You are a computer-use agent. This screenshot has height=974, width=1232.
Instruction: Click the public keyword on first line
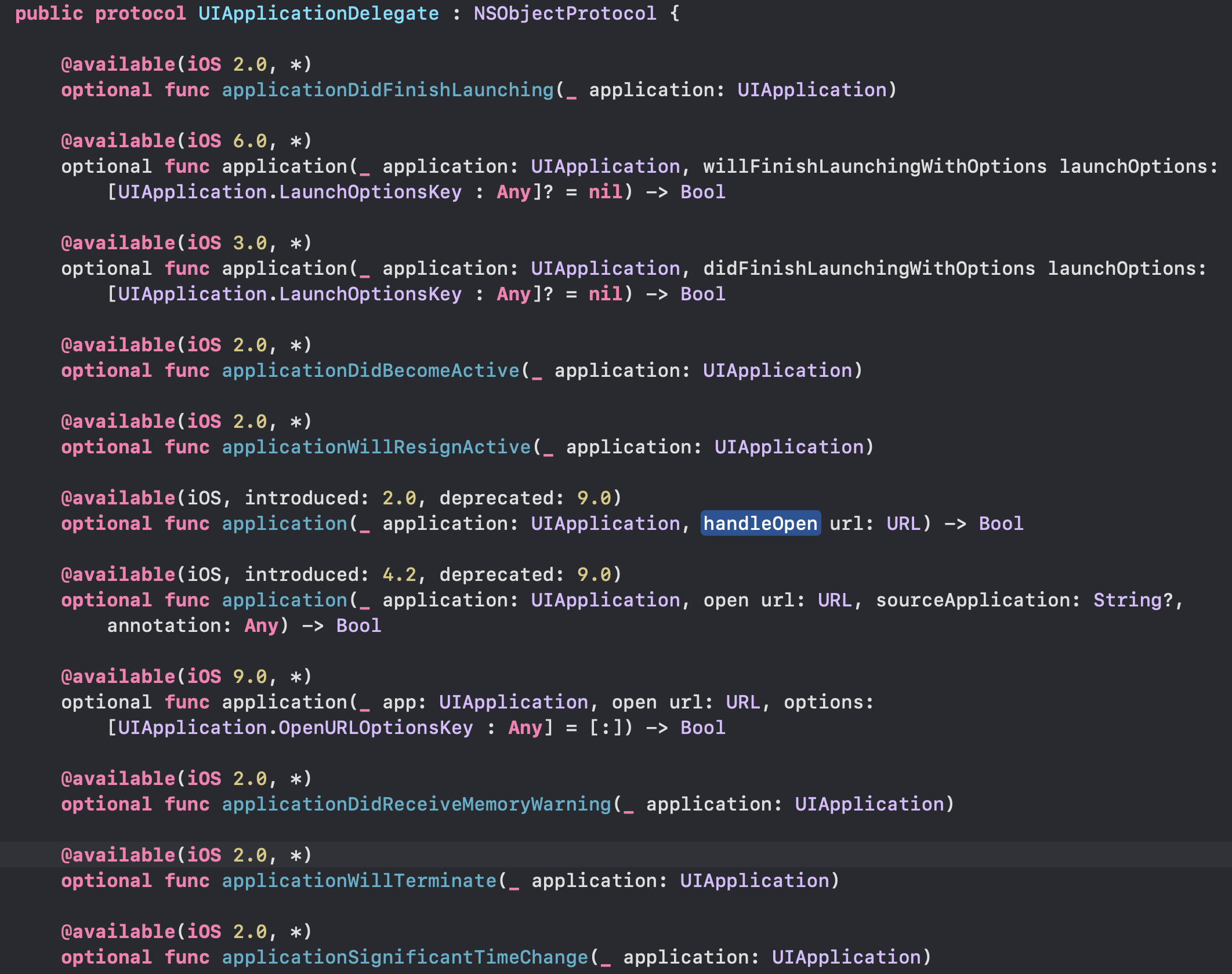pyautogui.click(x=49, y=13)
